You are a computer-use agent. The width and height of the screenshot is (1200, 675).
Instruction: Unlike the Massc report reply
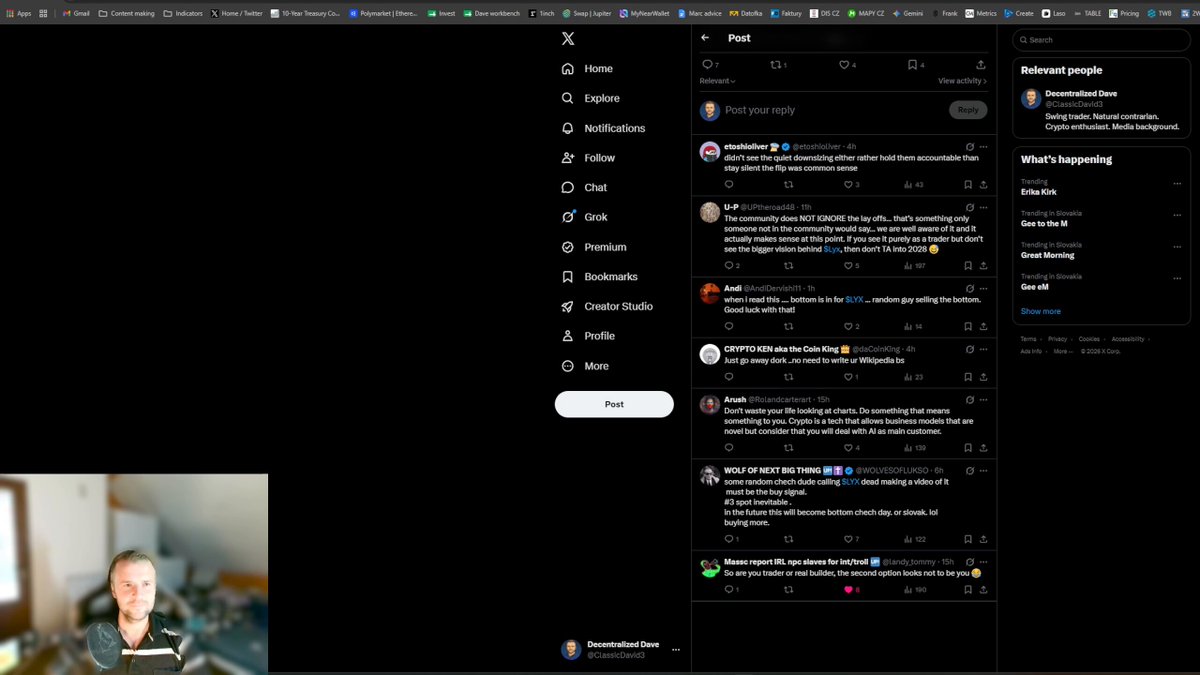click(x=852, y=589)
